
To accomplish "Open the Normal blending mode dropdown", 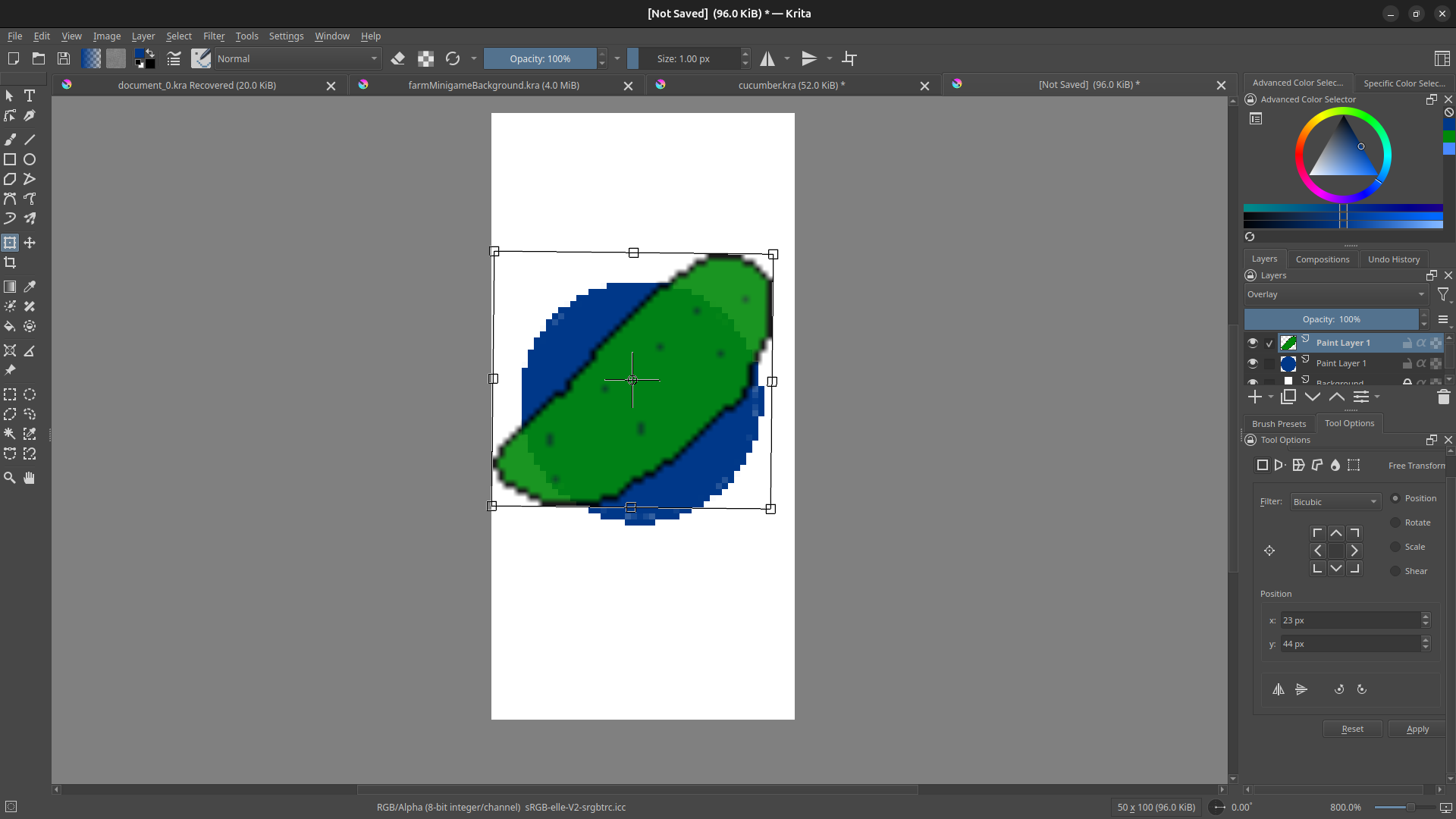I will click(x=297, y=58).
